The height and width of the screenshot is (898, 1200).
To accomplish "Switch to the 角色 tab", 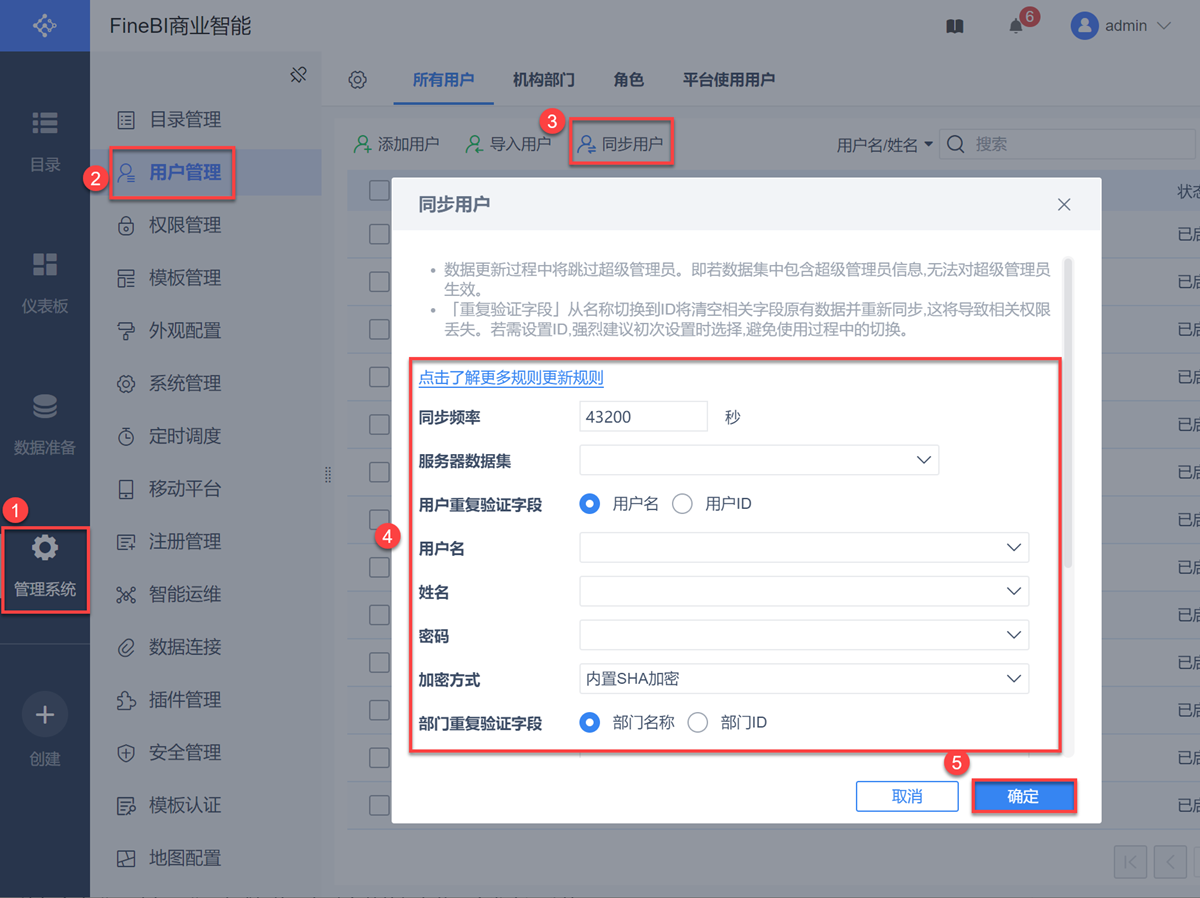I will [628, 80].
